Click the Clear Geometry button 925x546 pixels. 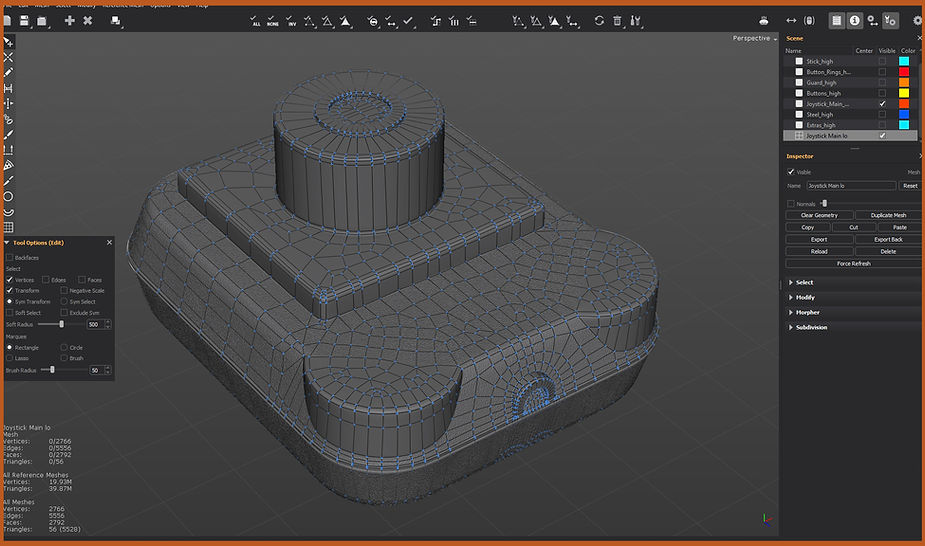coord(819,215)
